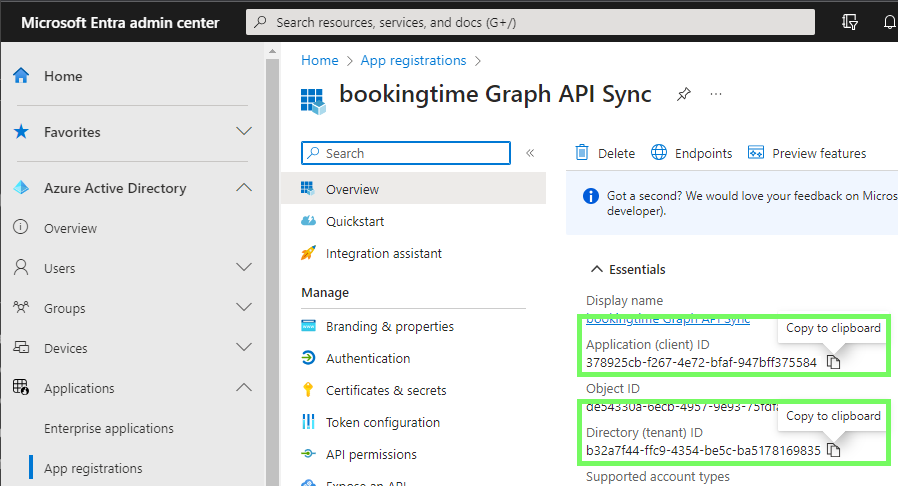898x486 pixels.
Task: Collapse the Applications section chevron
Action: [x=244, y=388]
